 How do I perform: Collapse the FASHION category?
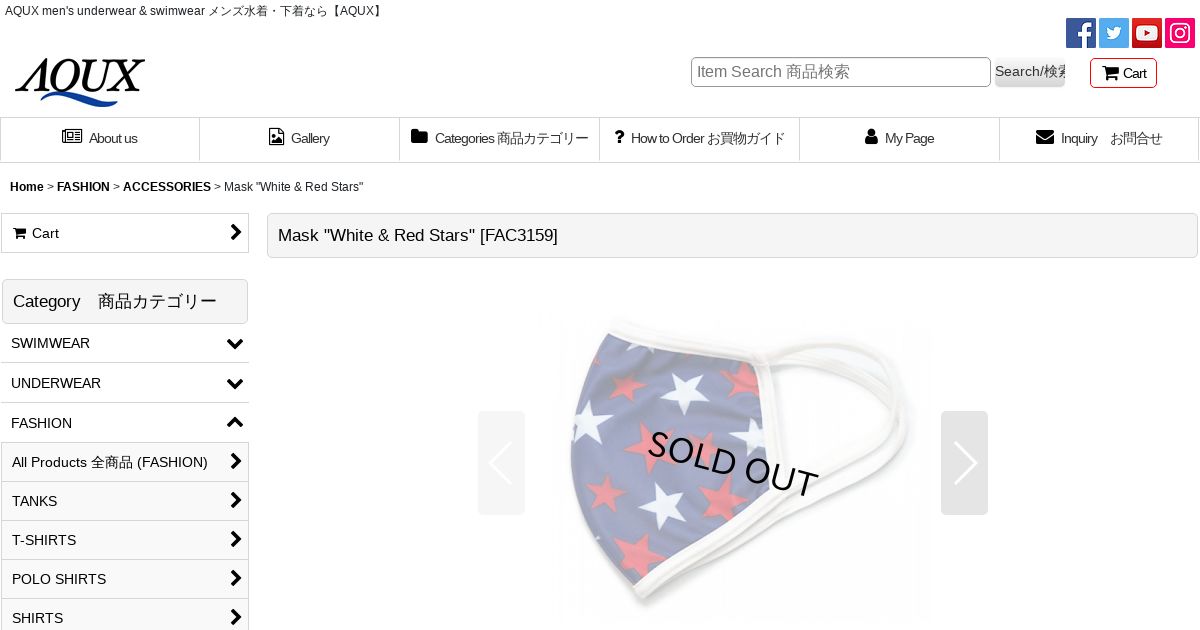pyautogui.click(x=125, y=423)
